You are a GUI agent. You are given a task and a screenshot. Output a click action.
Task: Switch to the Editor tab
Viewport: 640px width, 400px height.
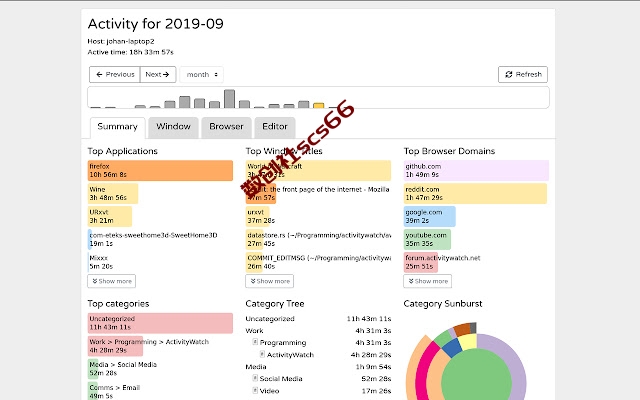pos(275,127)
